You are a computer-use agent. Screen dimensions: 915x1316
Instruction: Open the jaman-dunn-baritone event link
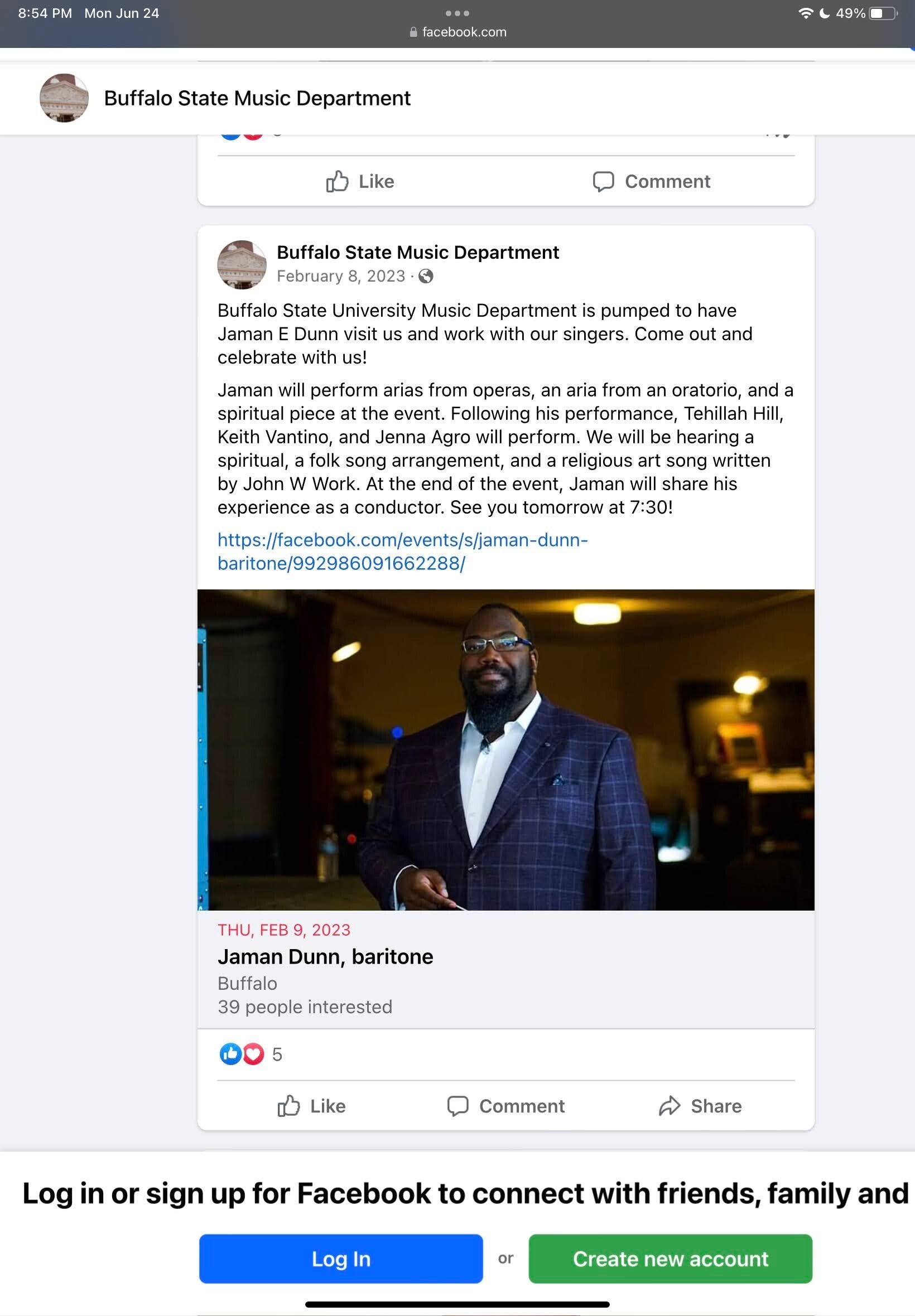[x=402, y=551]
